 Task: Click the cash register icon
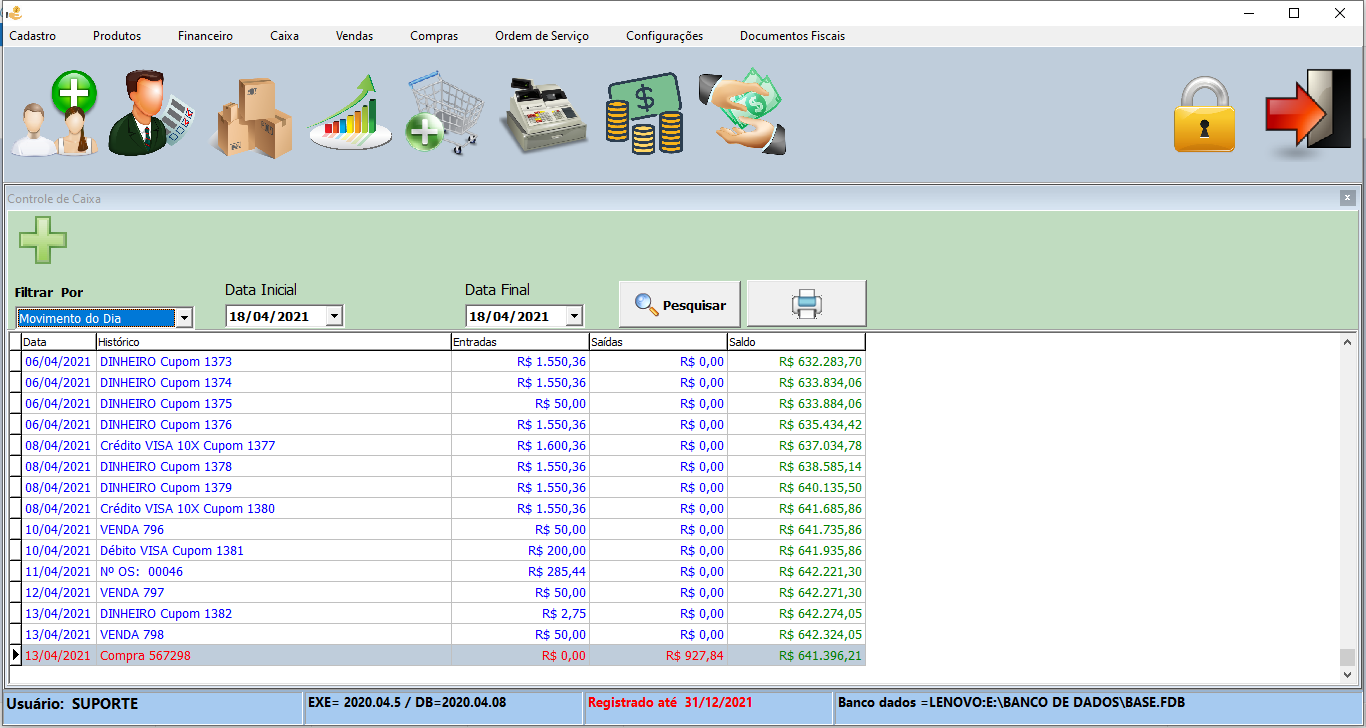543,116
